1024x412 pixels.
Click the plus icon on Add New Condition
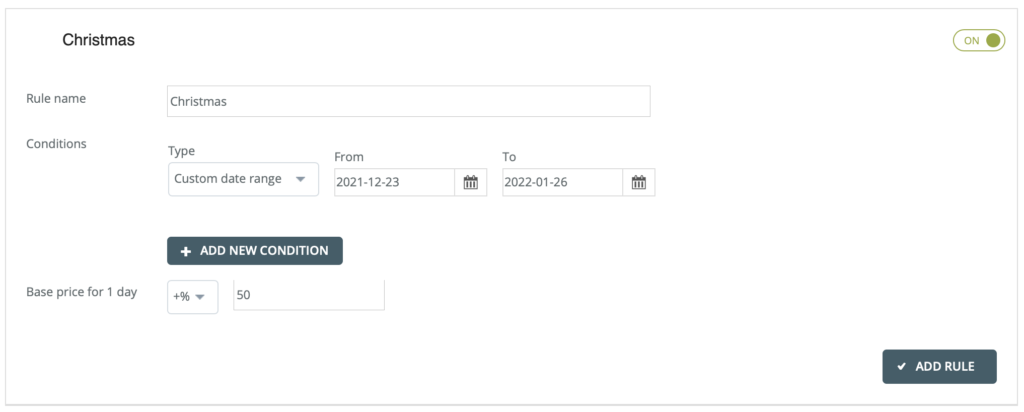click(186, 251)
